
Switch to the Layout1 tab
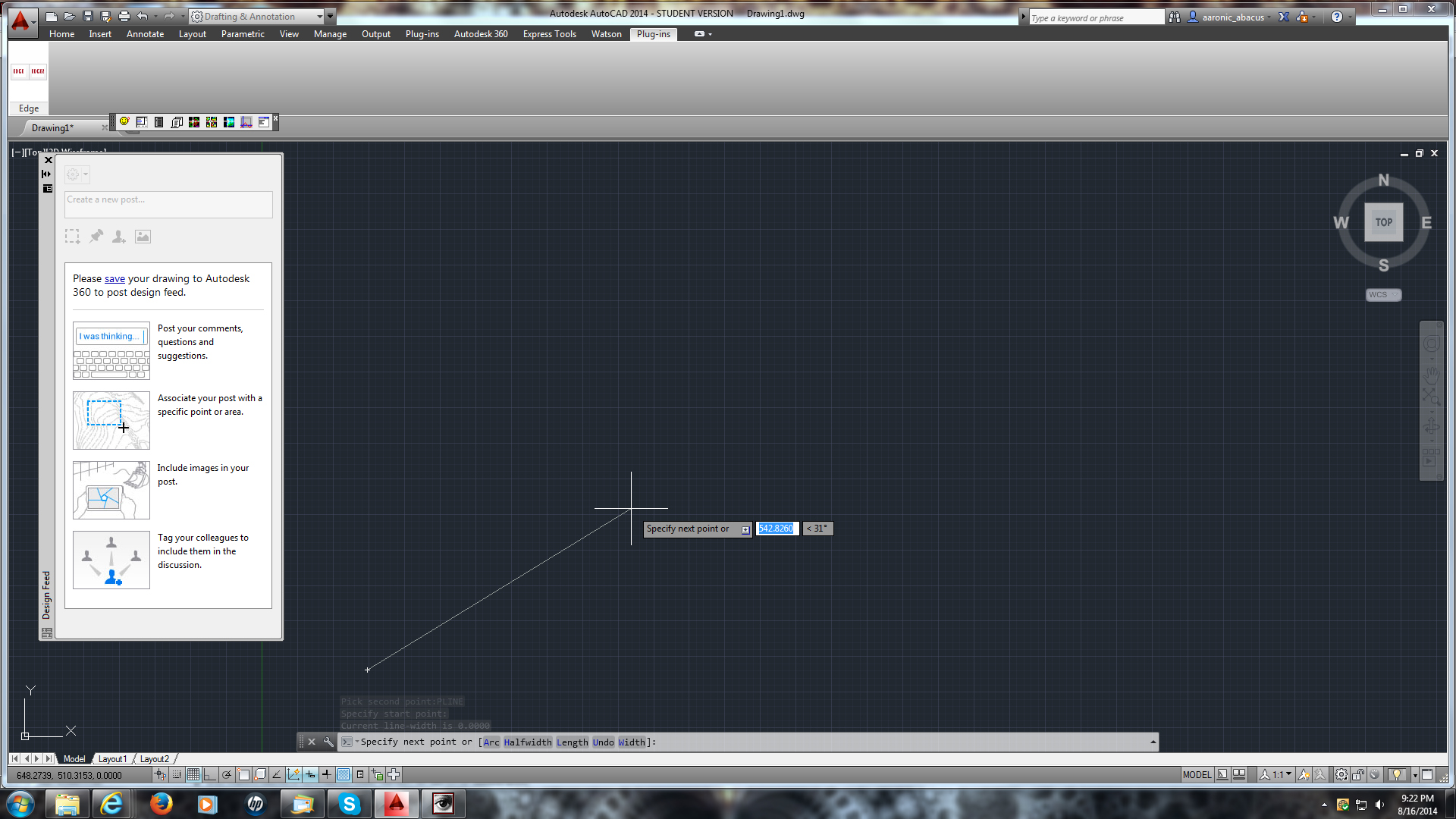click(x=113, y=758)
